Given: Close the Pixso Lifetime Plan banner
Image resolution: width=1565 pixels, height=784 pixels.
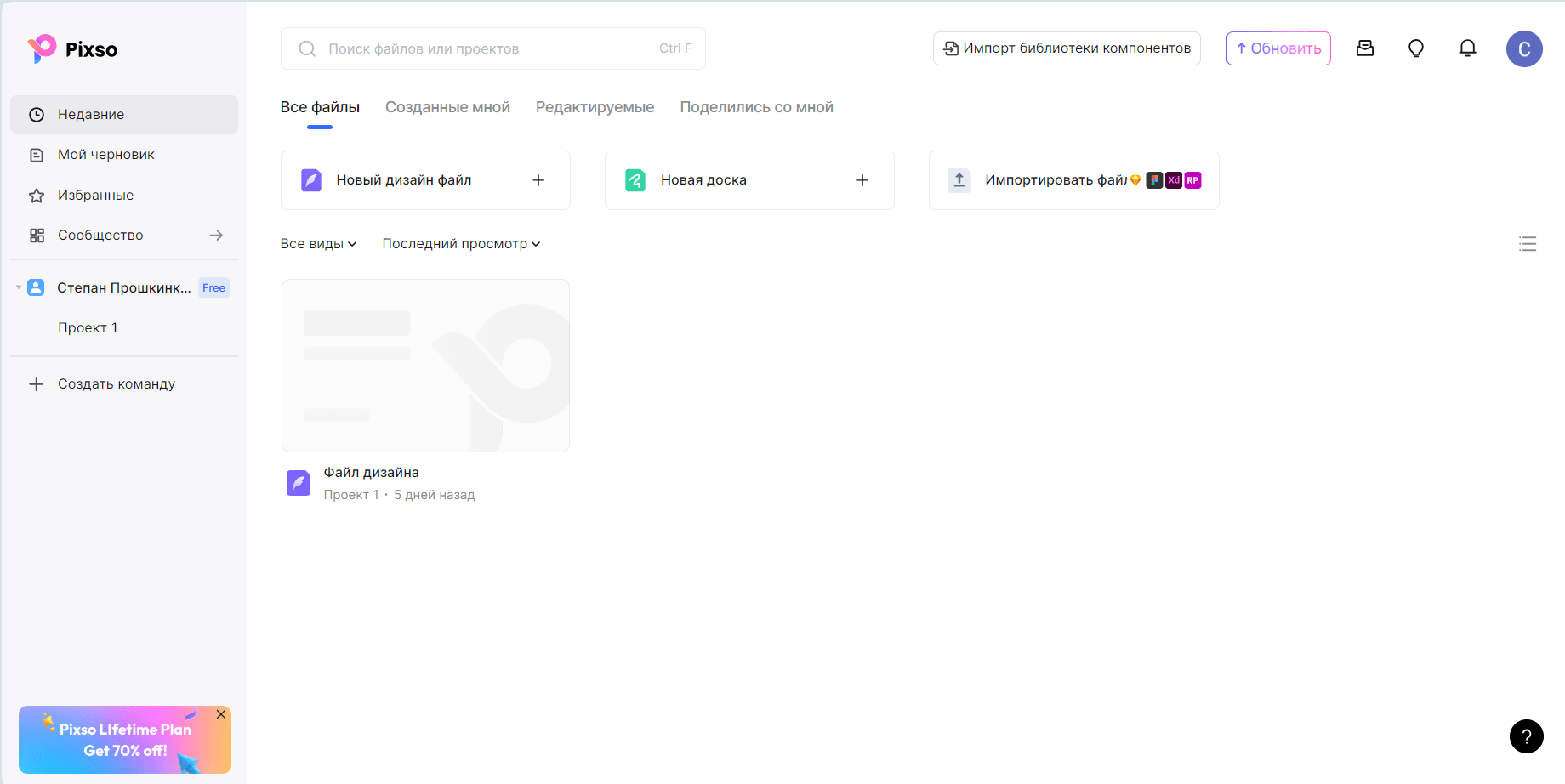Looking at the screenshot, I should 221,714.
